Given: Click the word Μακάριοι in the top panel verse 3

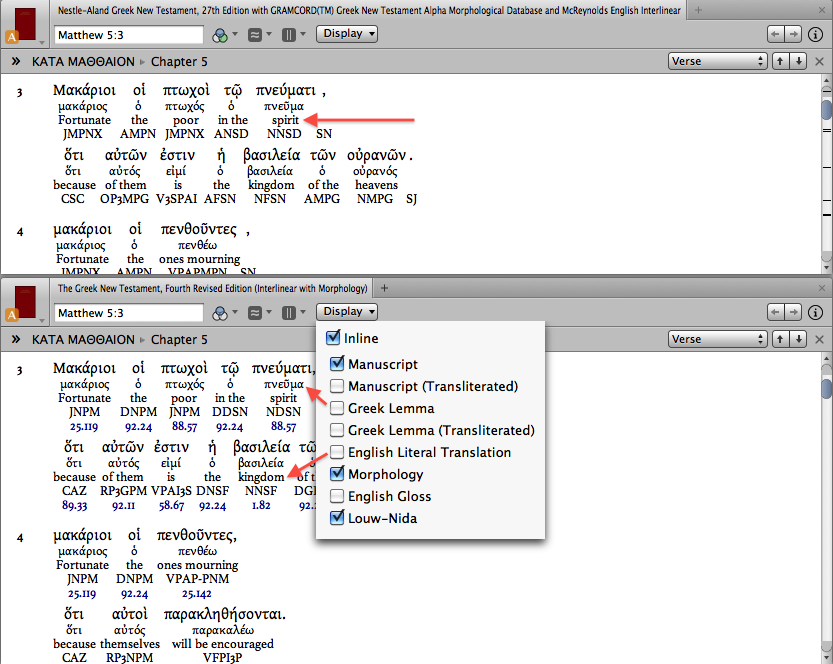Looking at the screenshot, I should 84,90.
